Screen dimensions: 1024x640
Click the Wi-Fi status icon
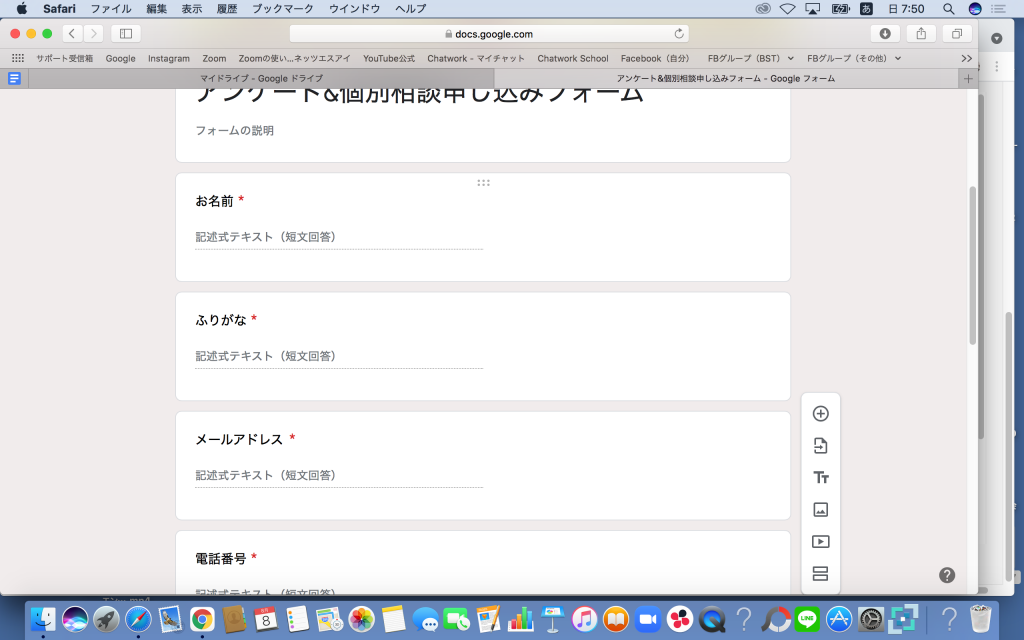[788, 8]
